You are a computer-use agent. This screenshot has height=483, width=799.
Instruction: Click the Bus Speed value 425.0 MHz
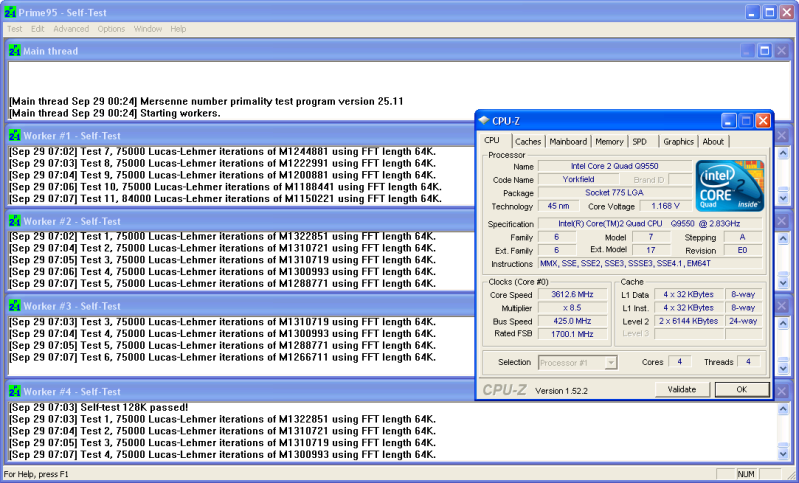[x=573, y=321]
